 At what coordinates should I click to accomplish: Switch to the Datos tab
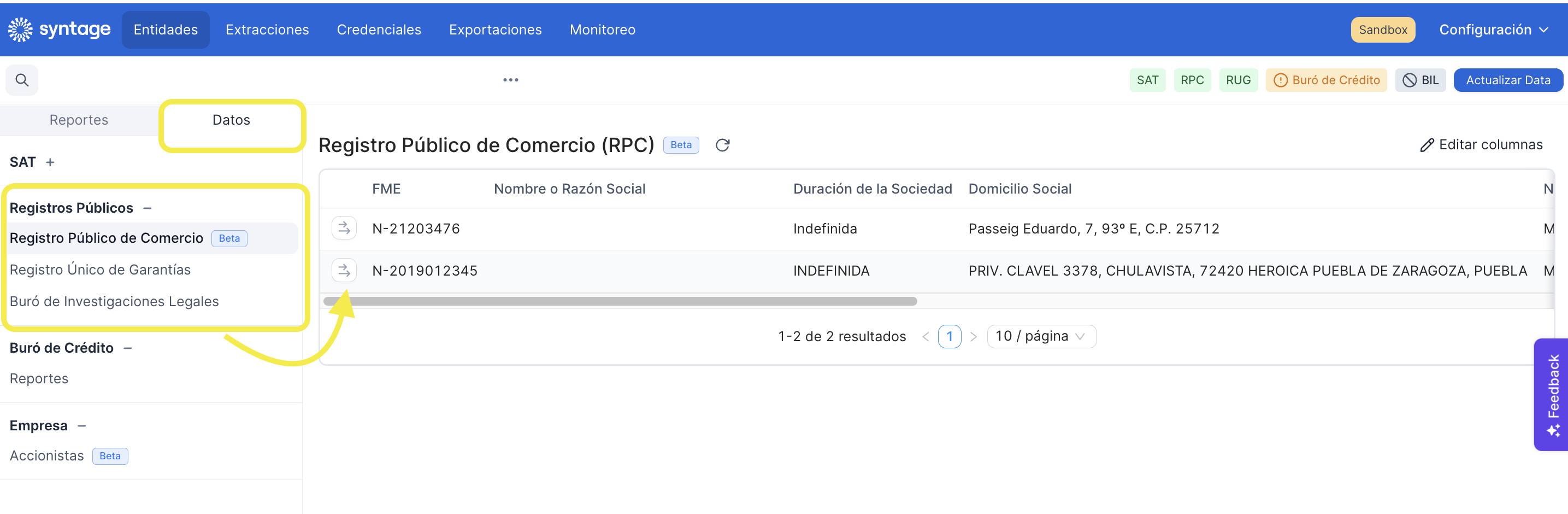231,120
